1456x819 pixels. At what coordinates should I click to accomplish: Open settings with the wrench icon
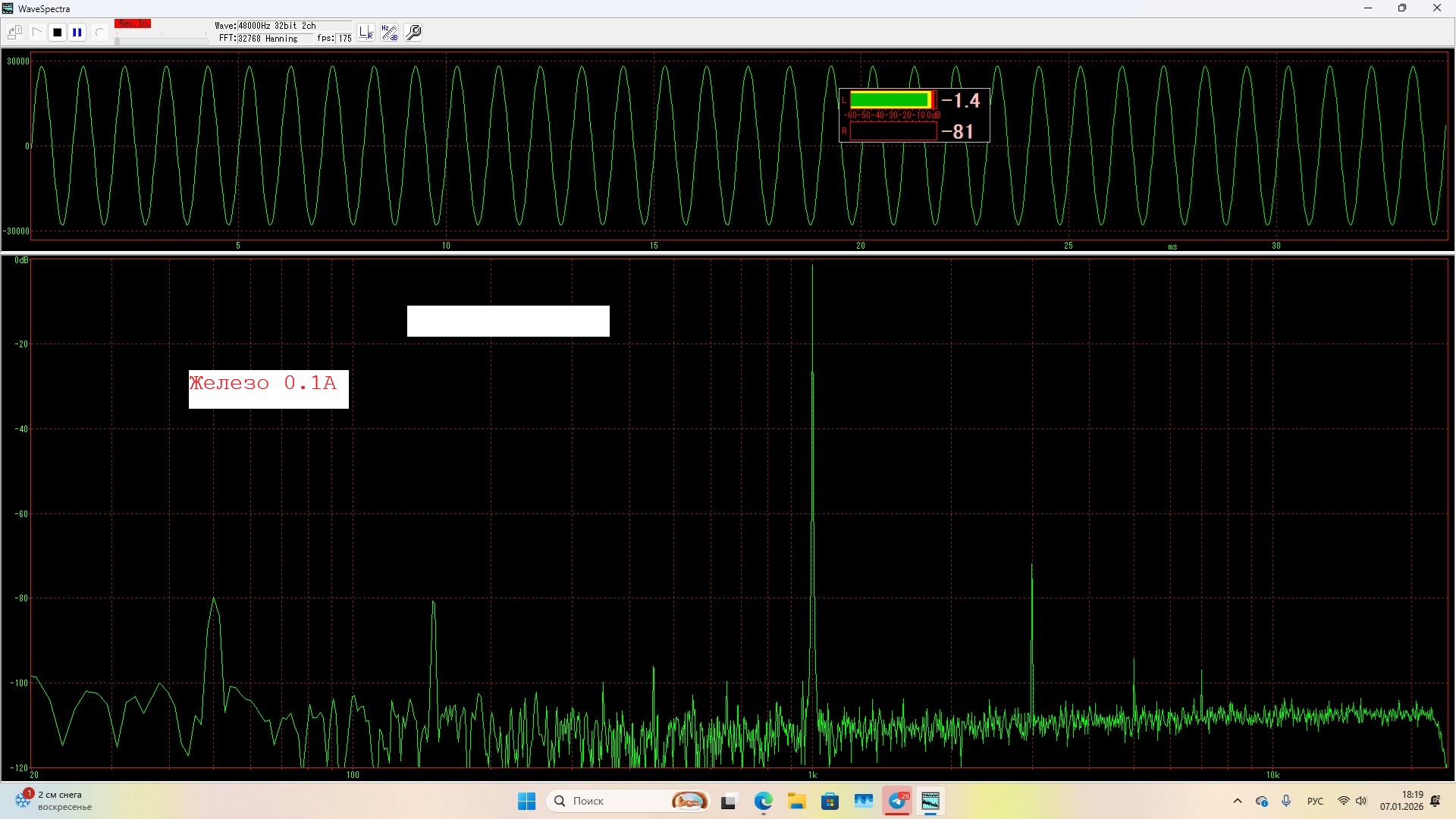point(414,33)
